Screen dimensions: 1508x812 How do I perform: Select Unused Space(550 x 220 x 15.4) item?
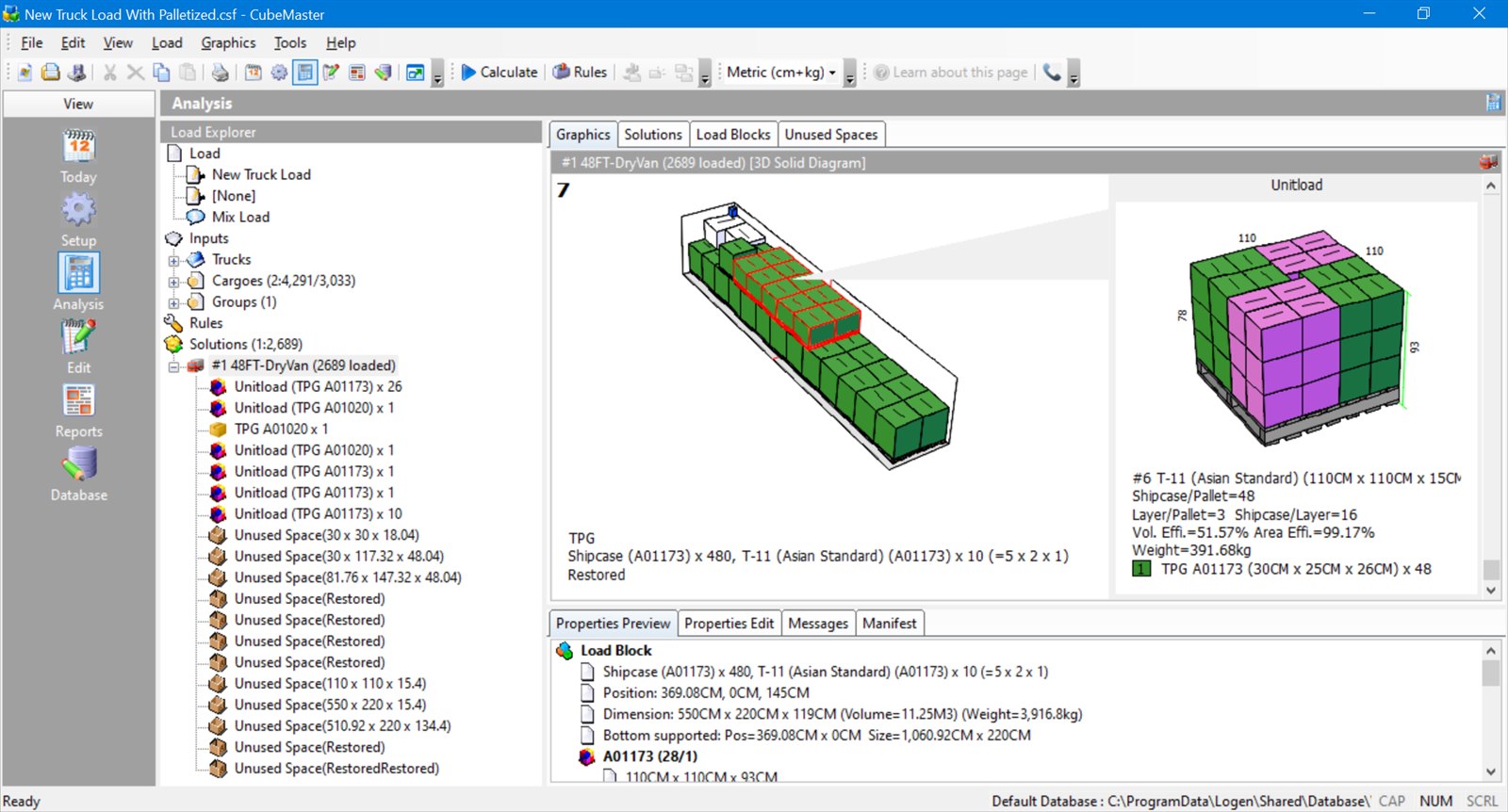pos(330,706)
